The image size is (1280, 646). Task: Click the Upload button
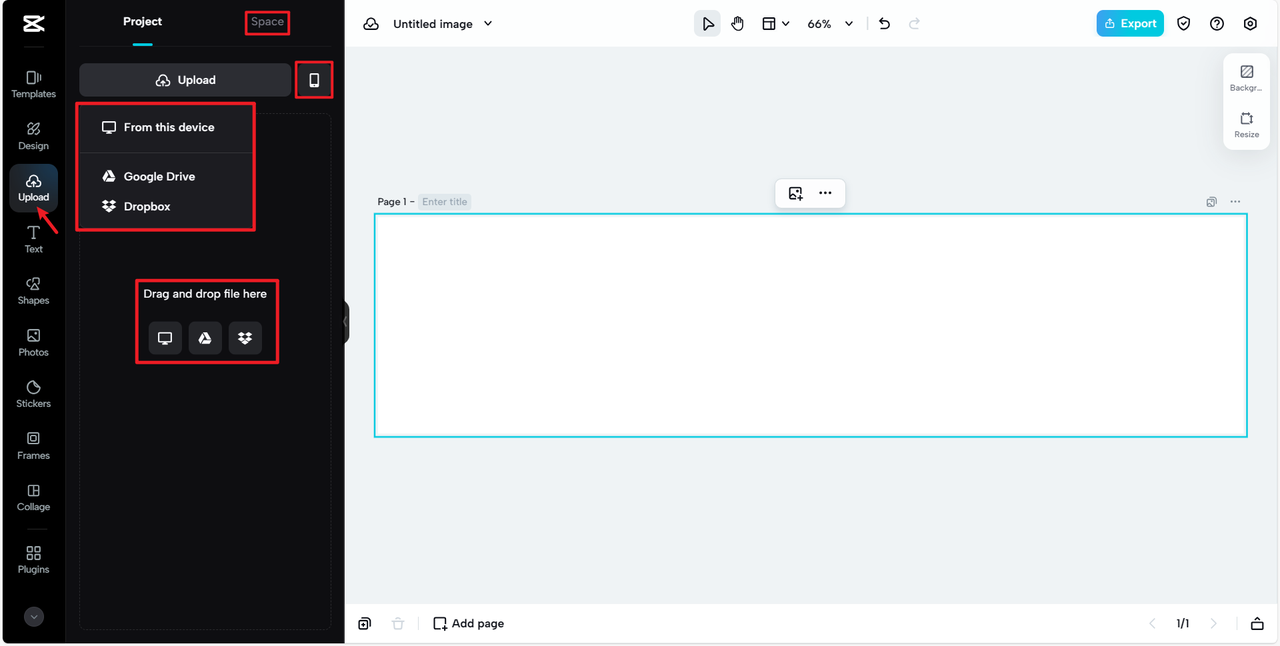pyautogui.click(x=185, y=80)
